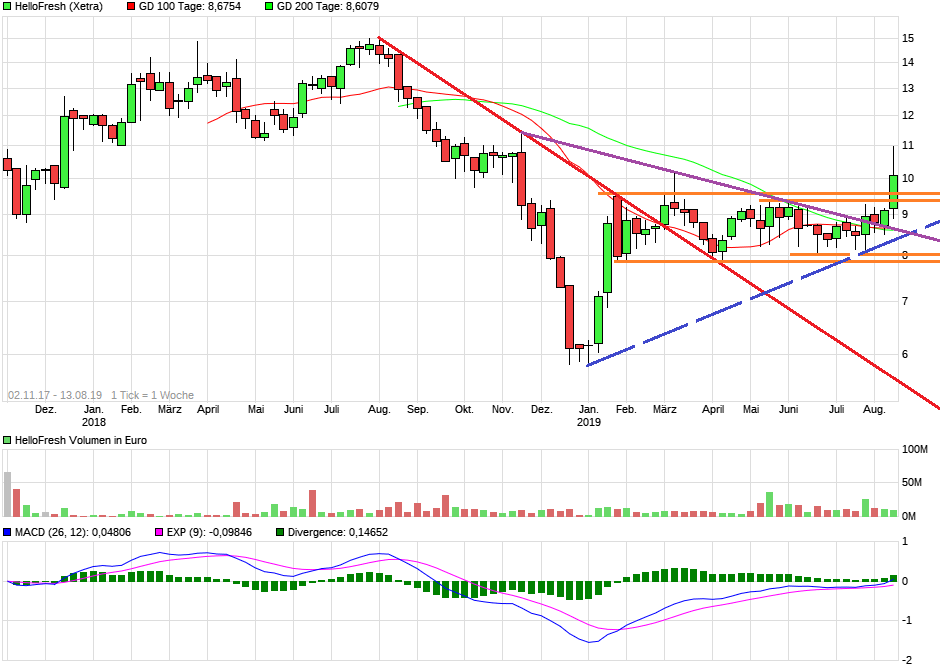
Task: Click the green HelloFresh (Xetra) legend square
Action: tap(7, 7)
